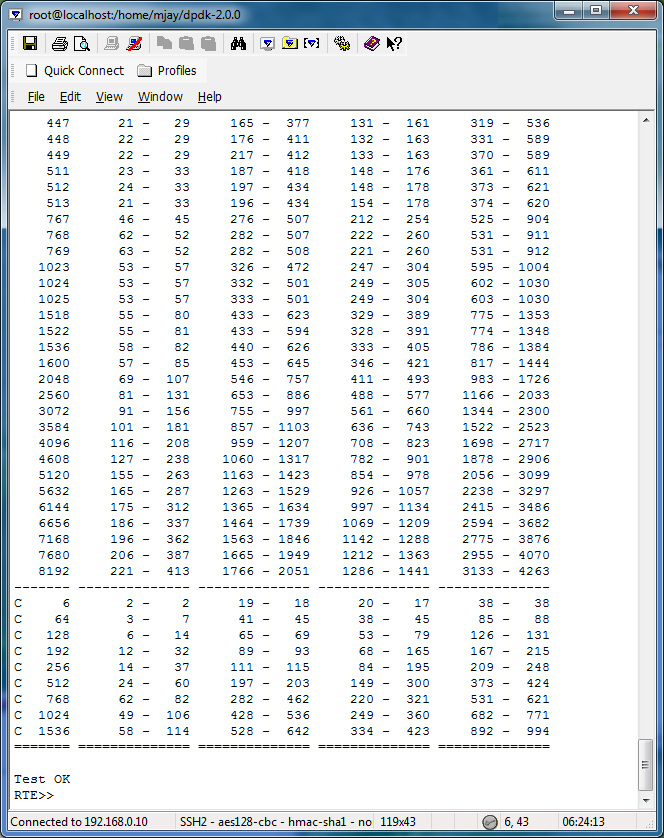Viewport: 664px width, 838px height.
Task: Click the value '1024' in the non-C rows
Action: click(53, 283)
